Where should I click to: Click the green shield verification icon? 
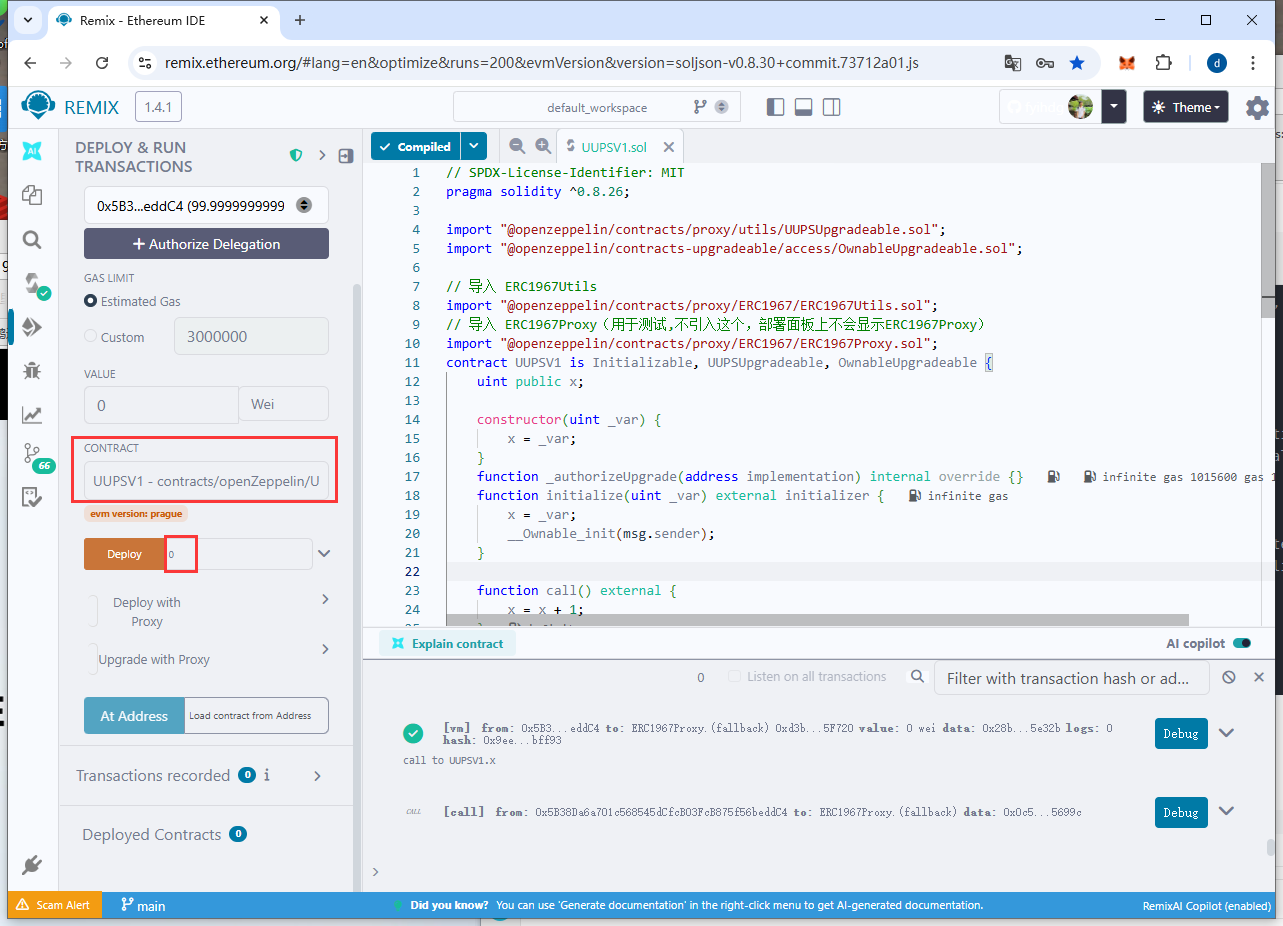(x=296, y=156)
